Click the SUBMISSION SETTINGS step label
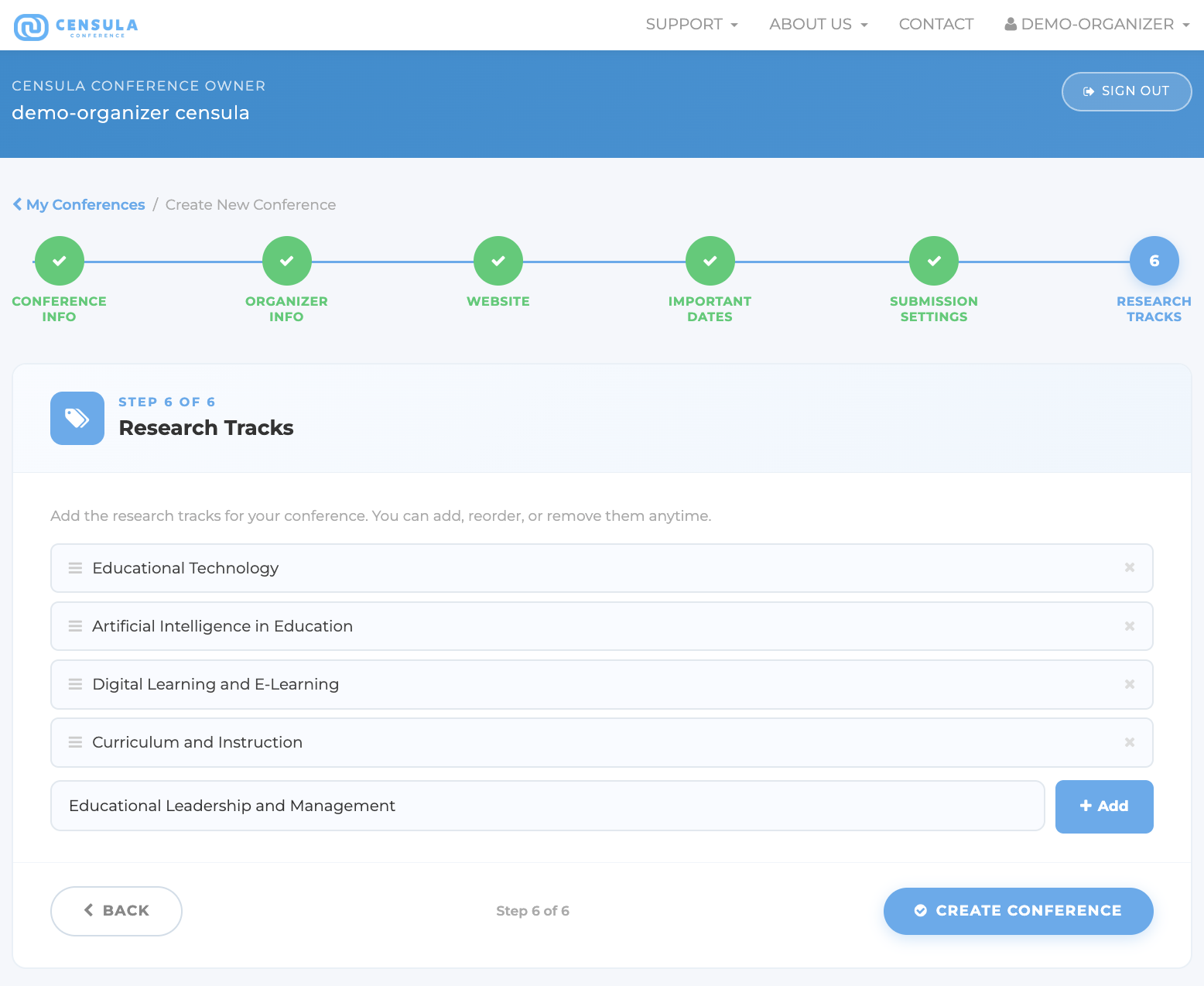Image resolution: width=1204 pixels, height=986 pixels. (934, 309)
